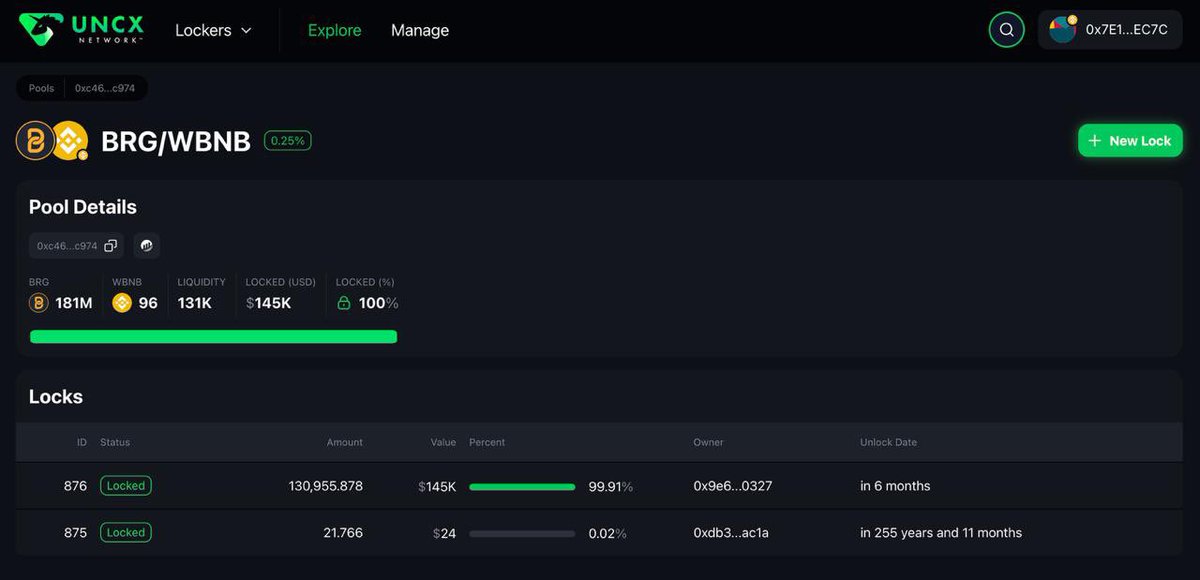Image resolution: width=1200 pixels, height=580 pixels.
Task: Open the search icon in header
Action: pyautogui.click(x=1006, y=30)
